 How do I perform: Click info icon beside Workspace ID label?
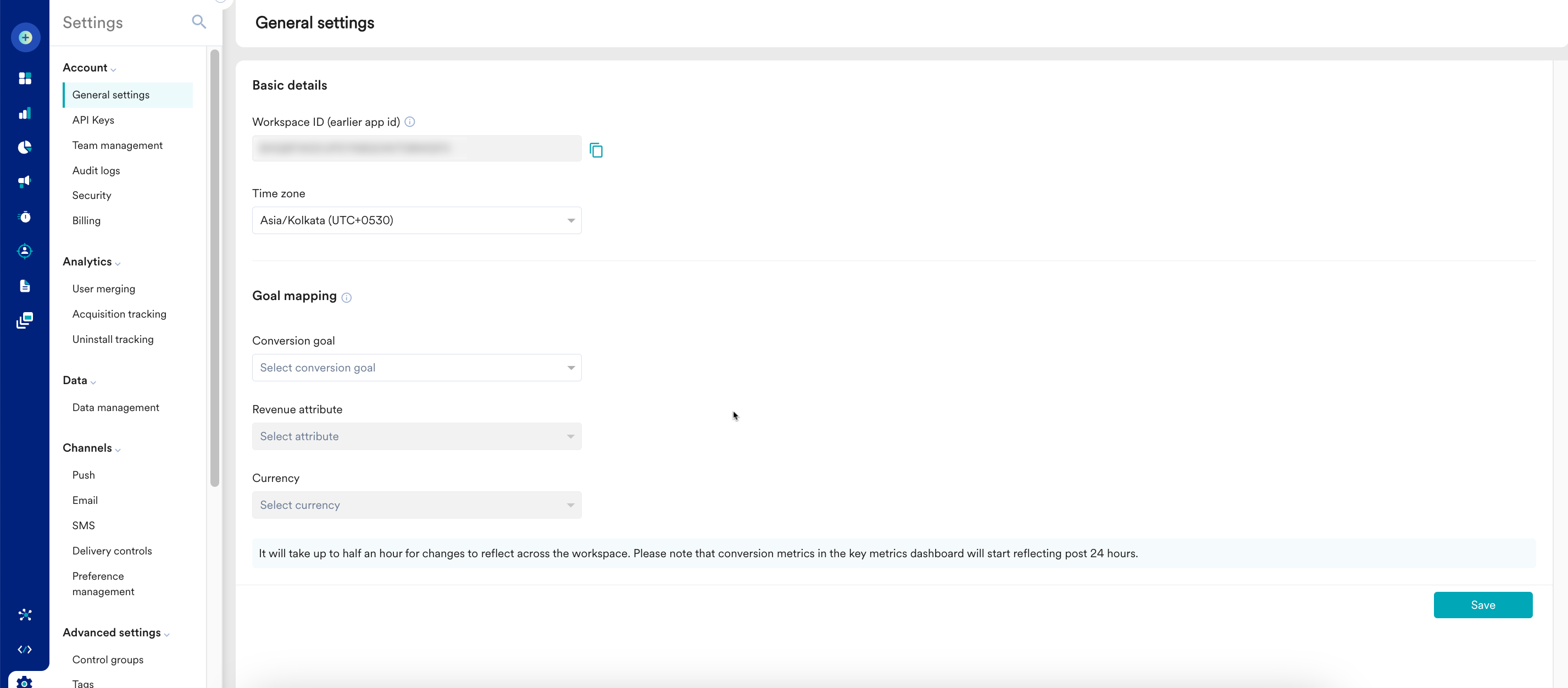[x=410, y=122]
